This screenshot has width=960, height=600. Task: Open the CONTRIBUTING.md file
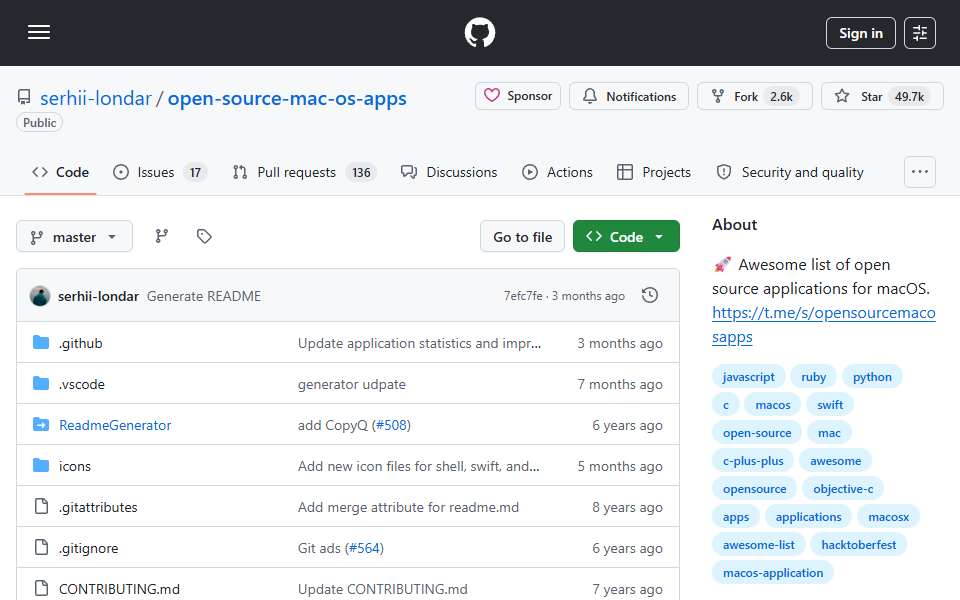coord(119,589)
